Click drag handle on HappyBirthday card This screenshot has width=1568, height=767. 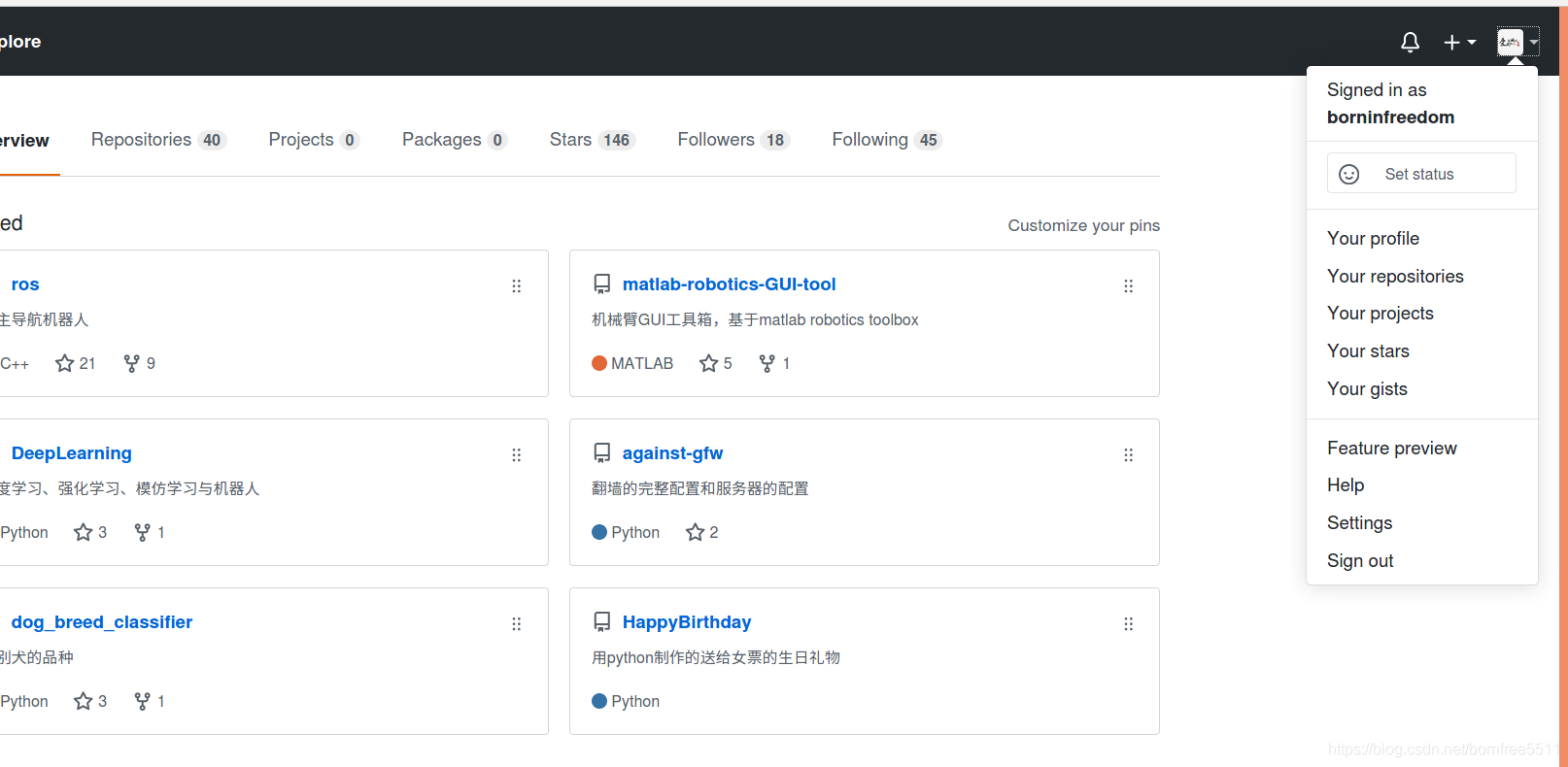point(1128,623)
